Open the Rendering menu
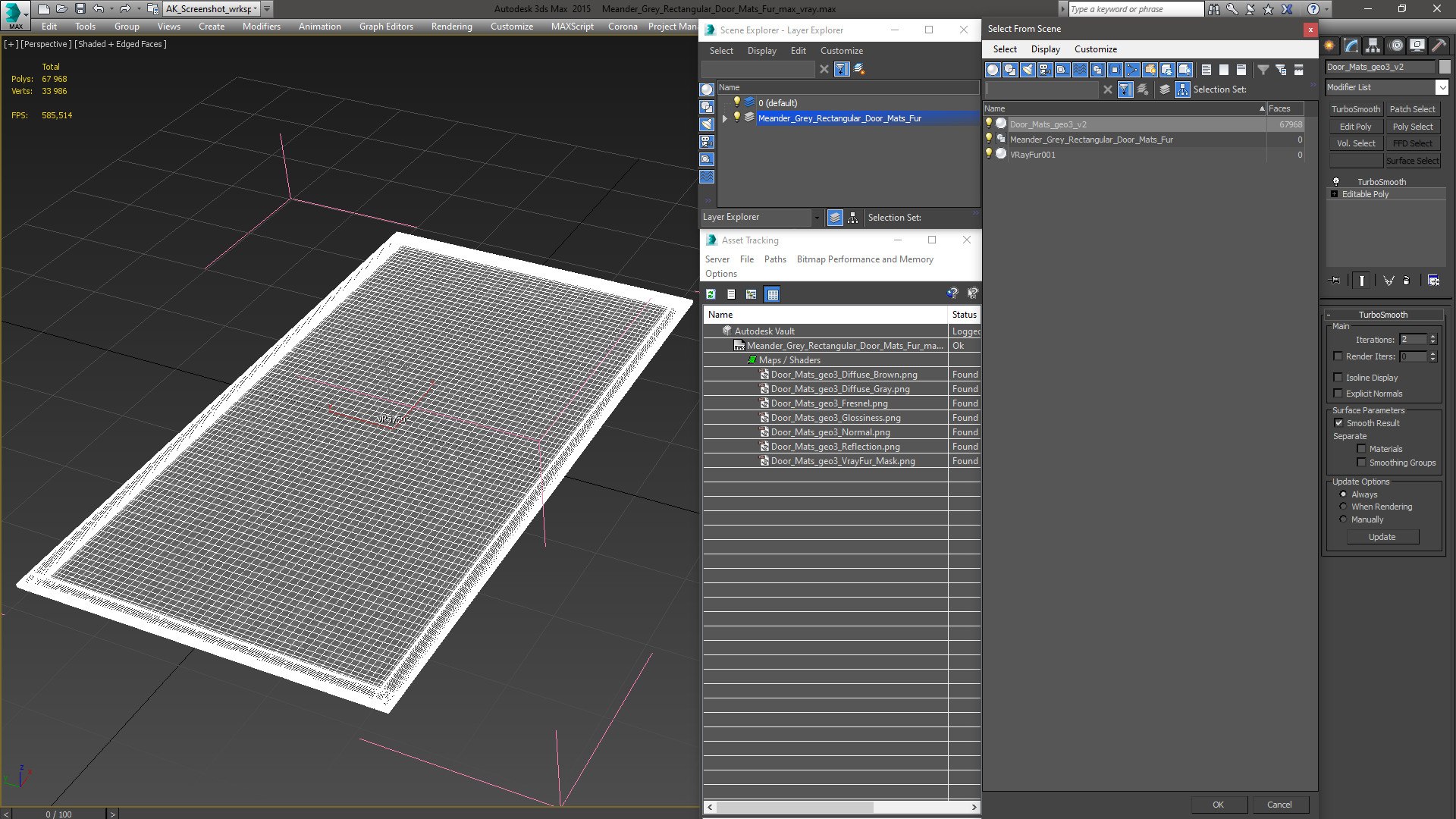The image size is (1456, 819). point(451,26)
